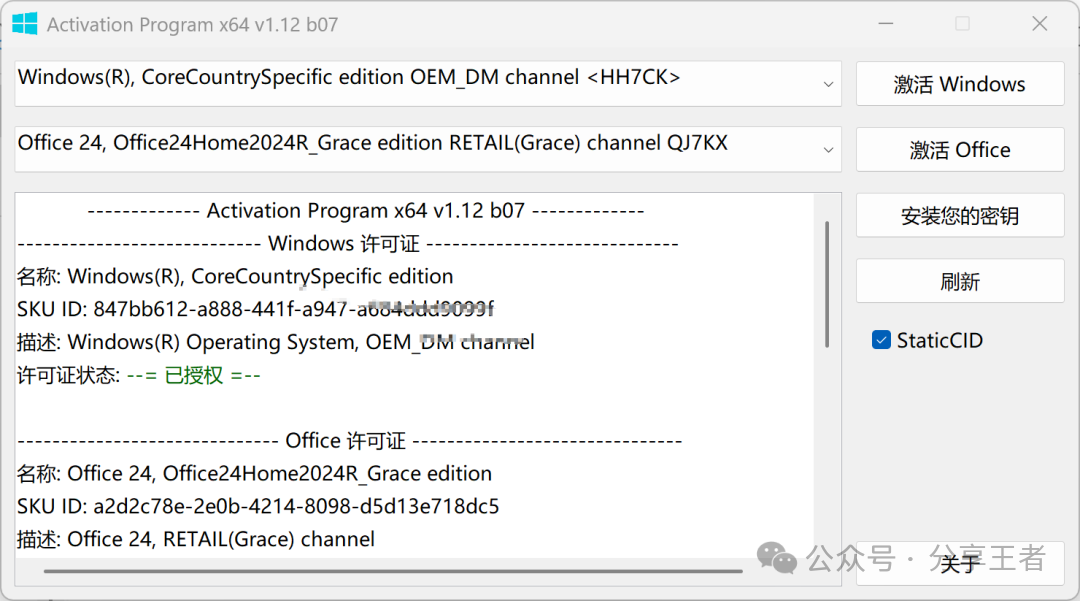Click the 激活 Windows button
The height and width of the screenshot is (601, 1080).
[x=959, y=84]
